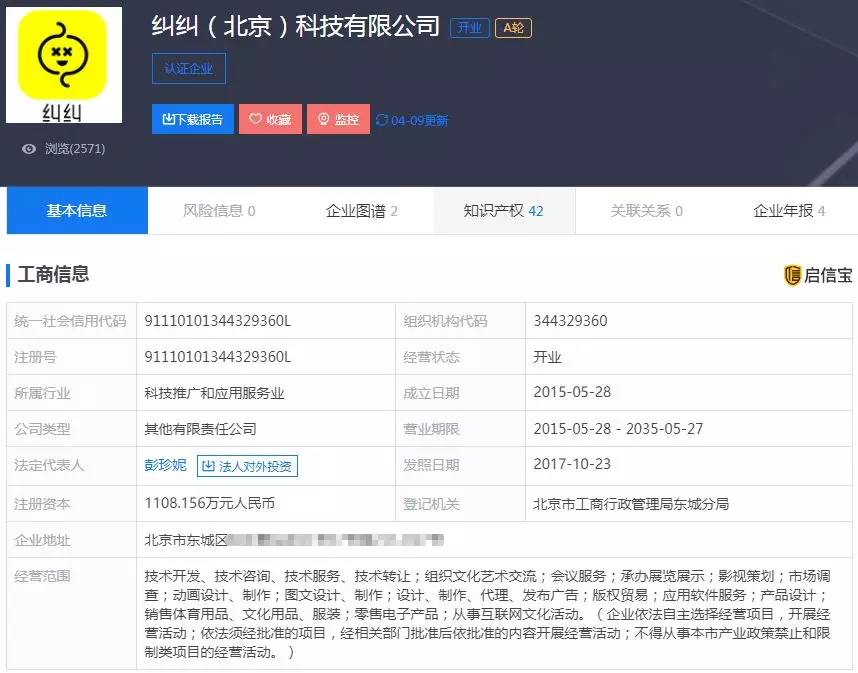858x673 pixels.
Task: Open the 知识产权 tab showing 42 items
Action: click(x=505, y=211)
